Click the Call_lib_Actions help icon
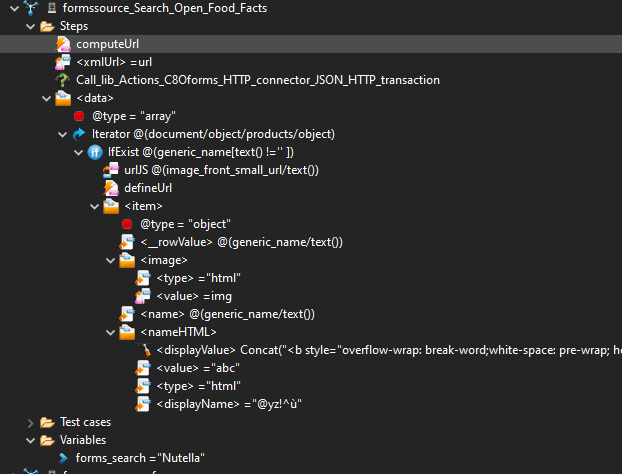The image size is (622, 474). 63,80
